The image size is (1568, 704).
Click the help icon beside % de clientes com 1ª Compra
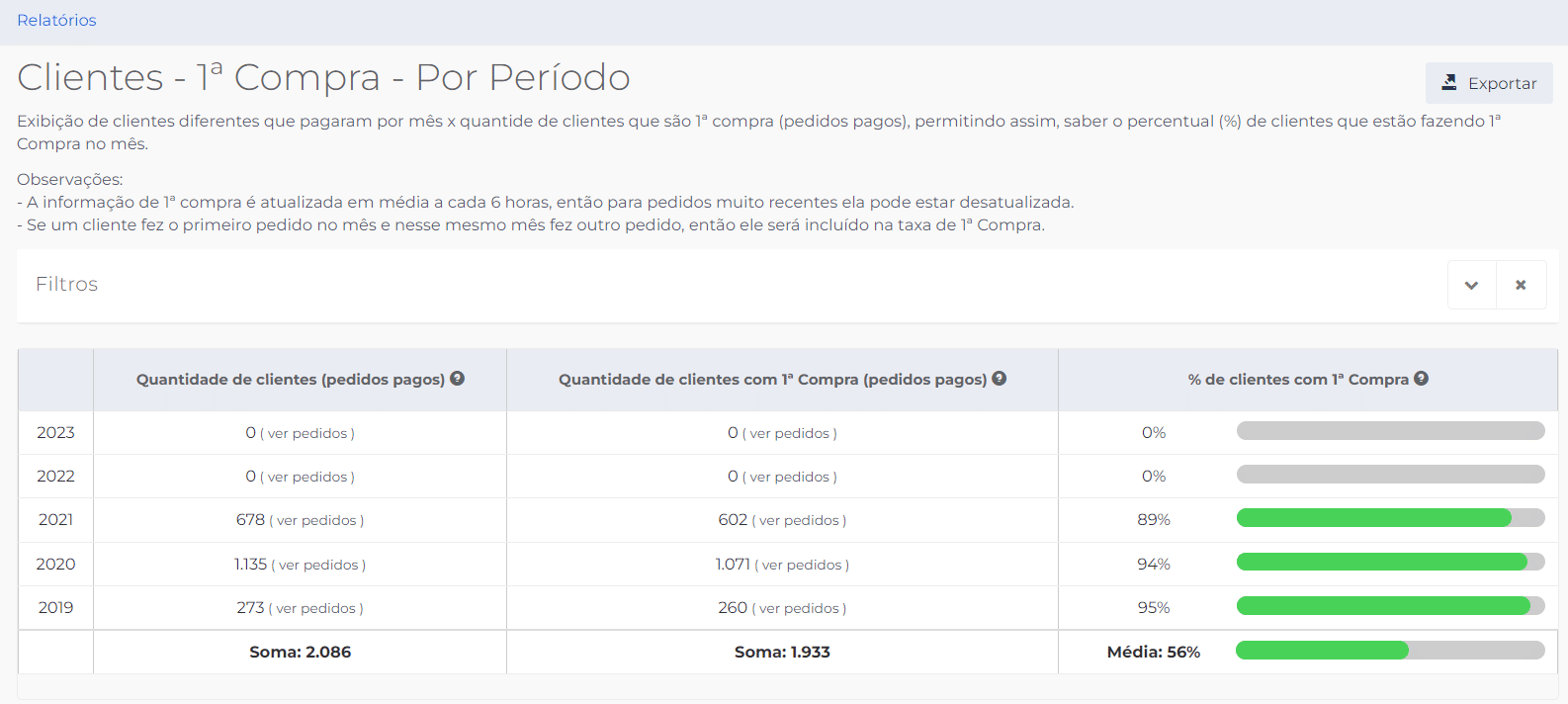click(x=1421, y=379)
